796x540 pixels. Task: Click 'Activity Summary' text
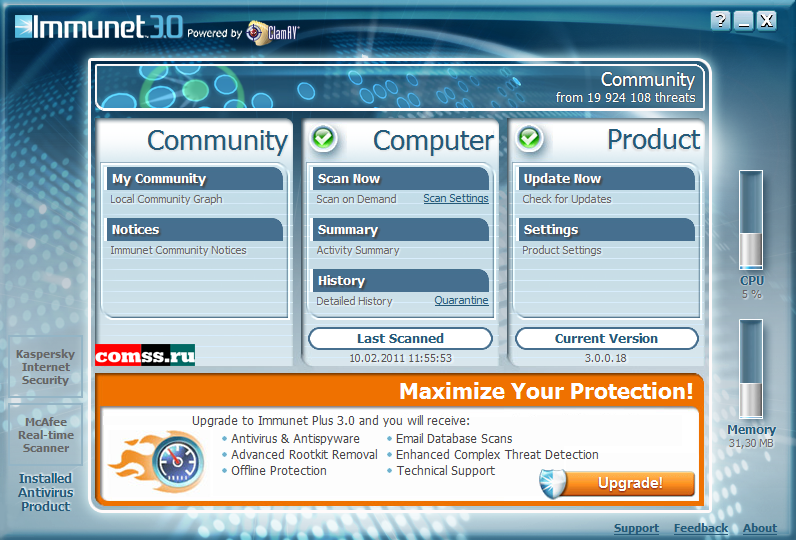pyautogui.click(x=358, y=250)
